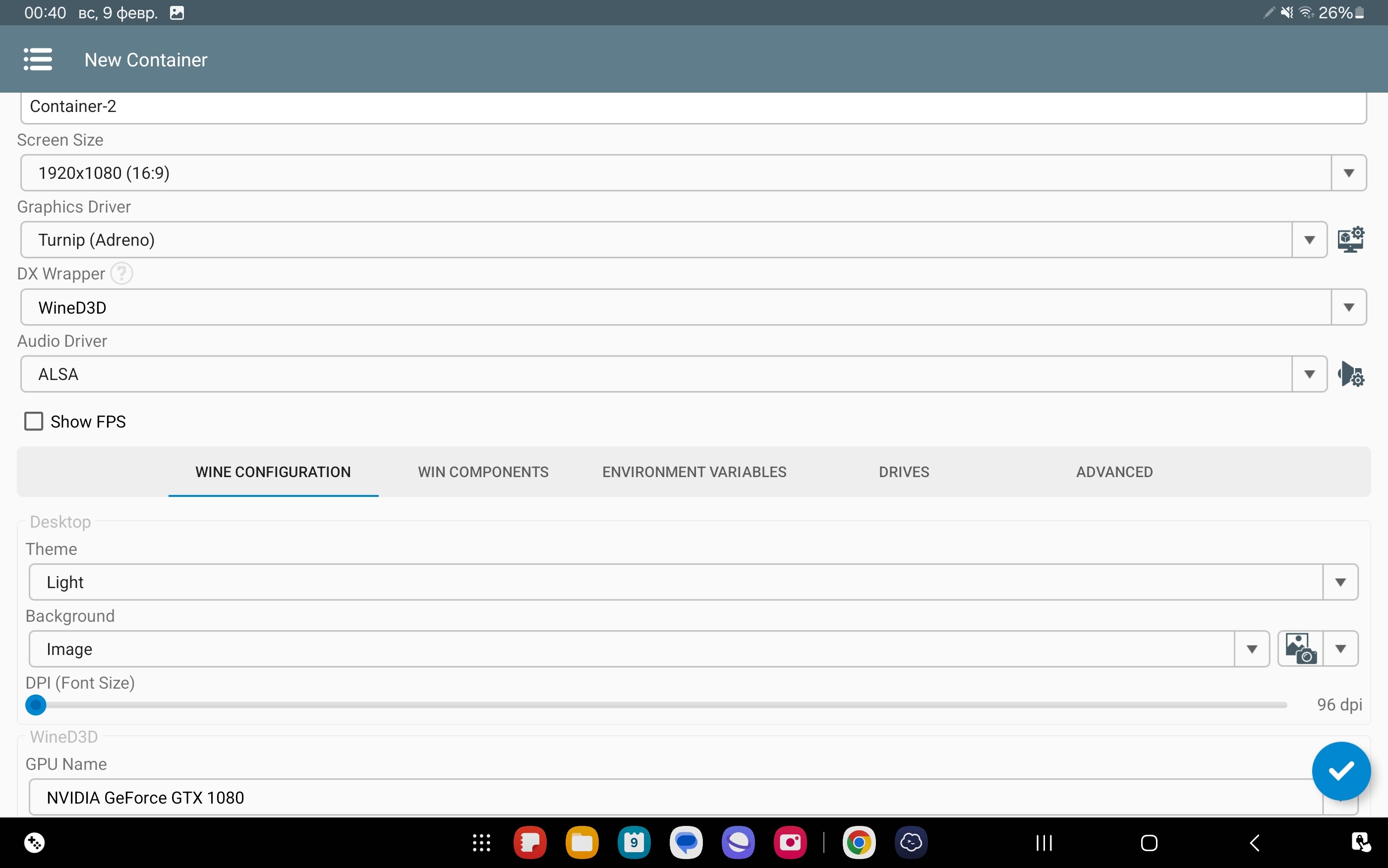Click the DX Wrapper help icon

click(122, 274)
